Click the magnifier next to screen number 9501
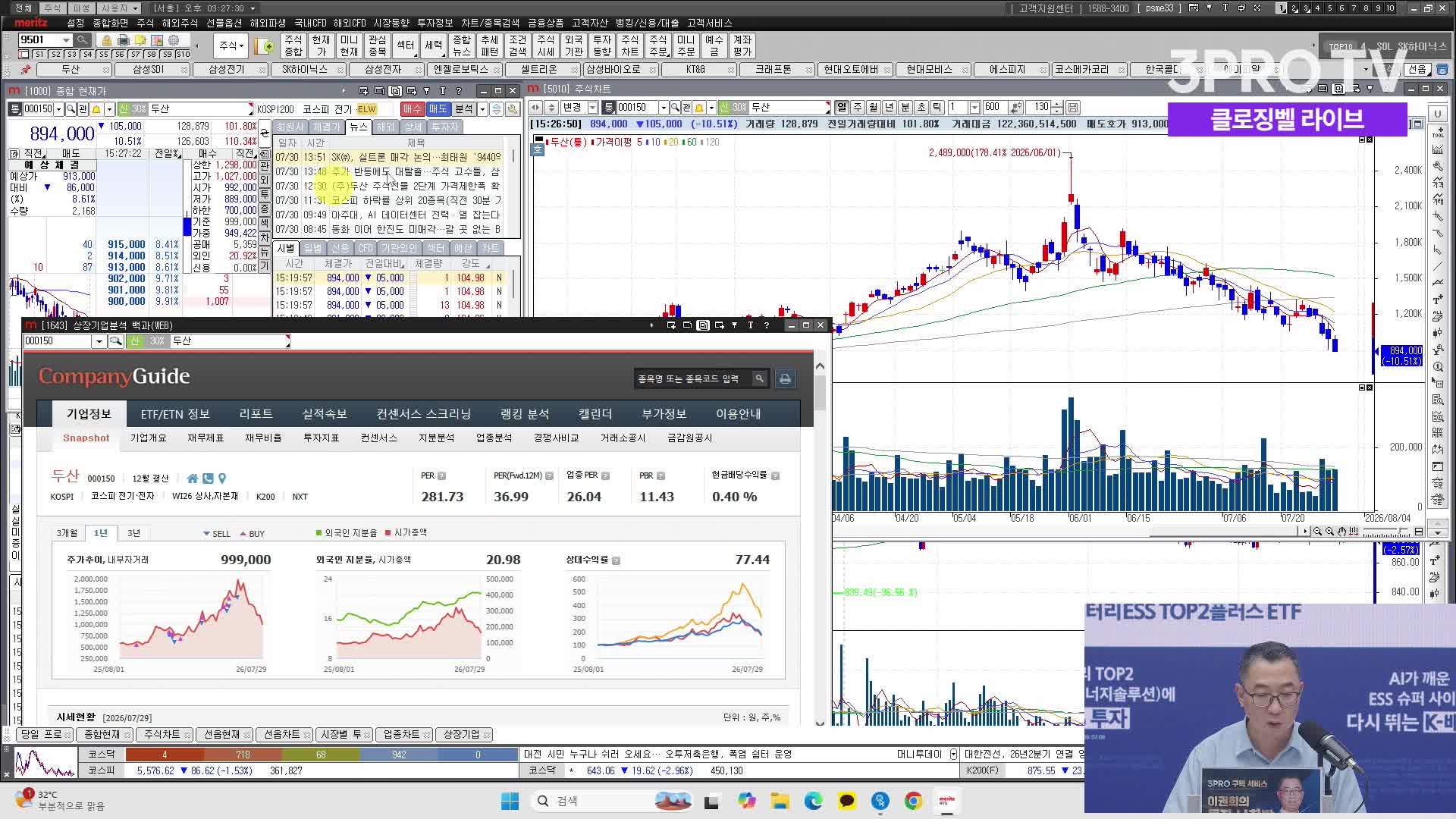 (82, 40)
